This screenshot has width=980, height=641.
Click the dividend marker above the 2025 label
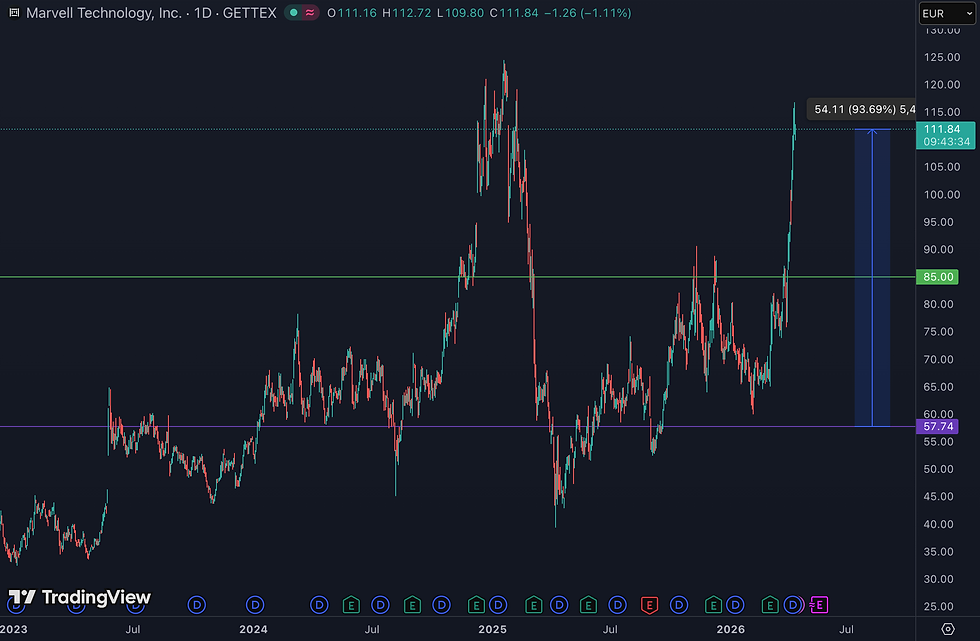pos(498,605)
